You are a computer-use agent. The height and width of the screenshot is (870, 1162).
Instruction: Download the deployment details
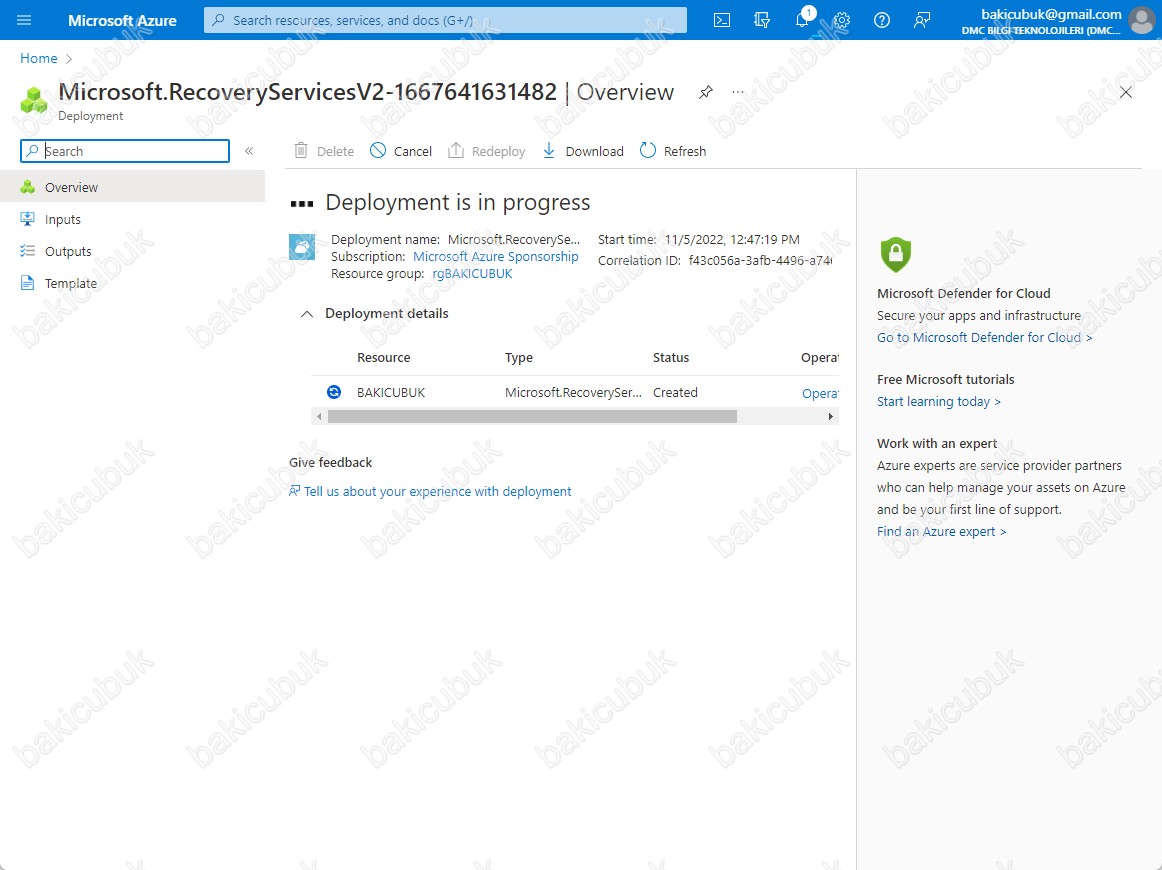point(583,151)
